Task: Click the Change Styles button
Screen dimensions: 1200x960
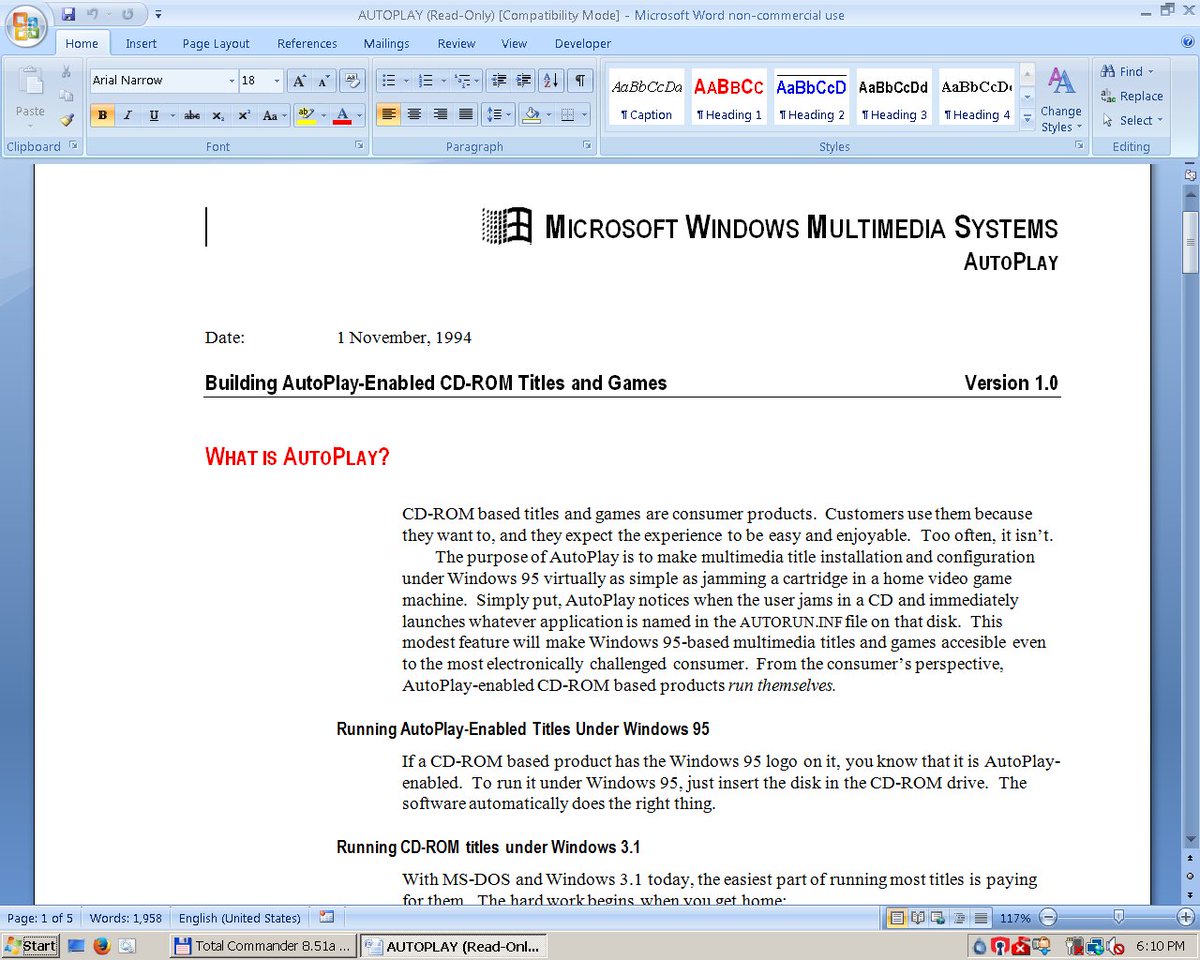Action: coord(1061,99)
